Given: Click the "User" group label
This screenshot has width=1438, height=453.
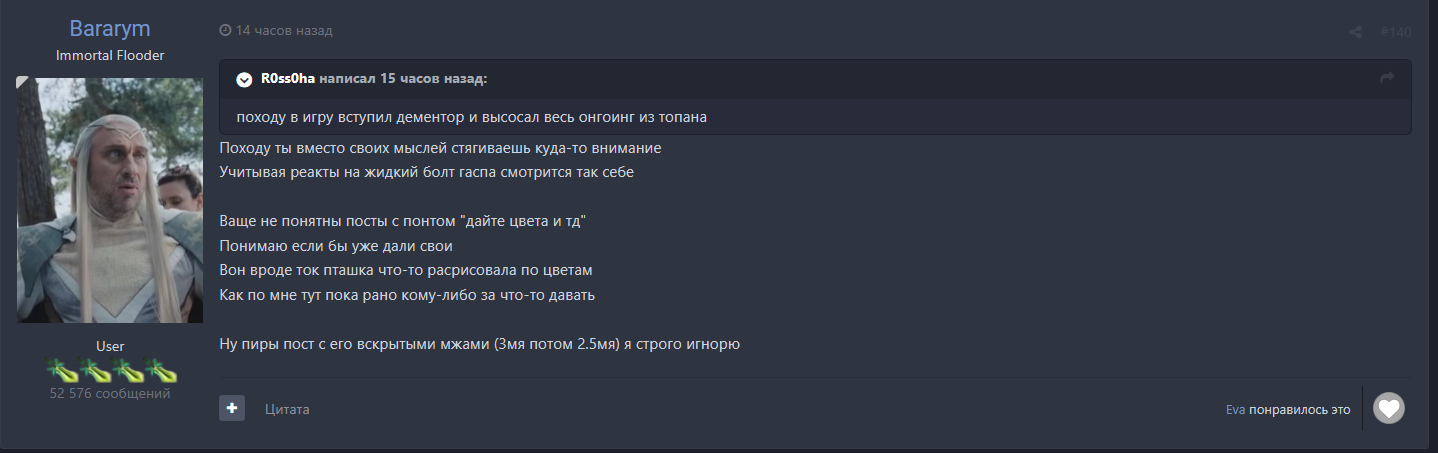Looking at the screenshot, I should (110, 346).
